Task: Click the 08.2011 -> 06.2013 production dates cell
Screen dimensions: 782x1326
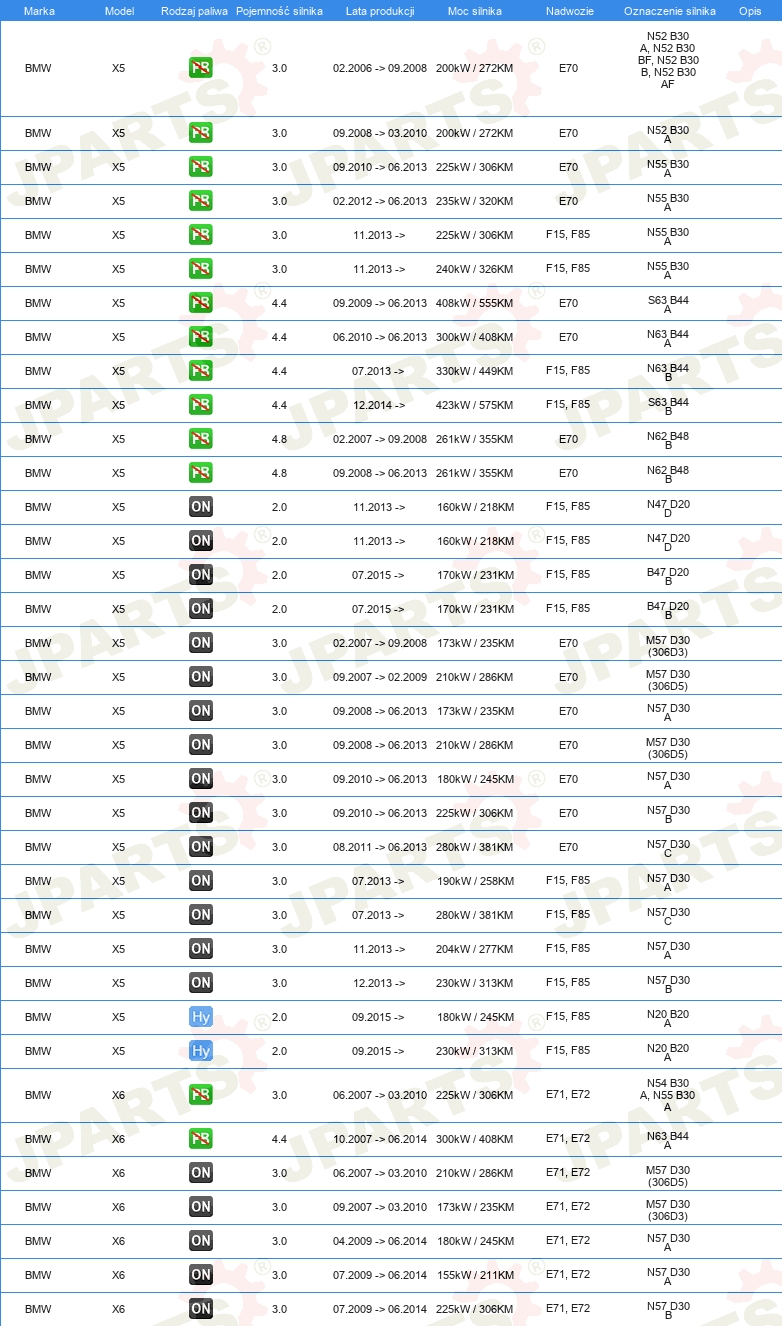Action: click(x=380, y=847)
